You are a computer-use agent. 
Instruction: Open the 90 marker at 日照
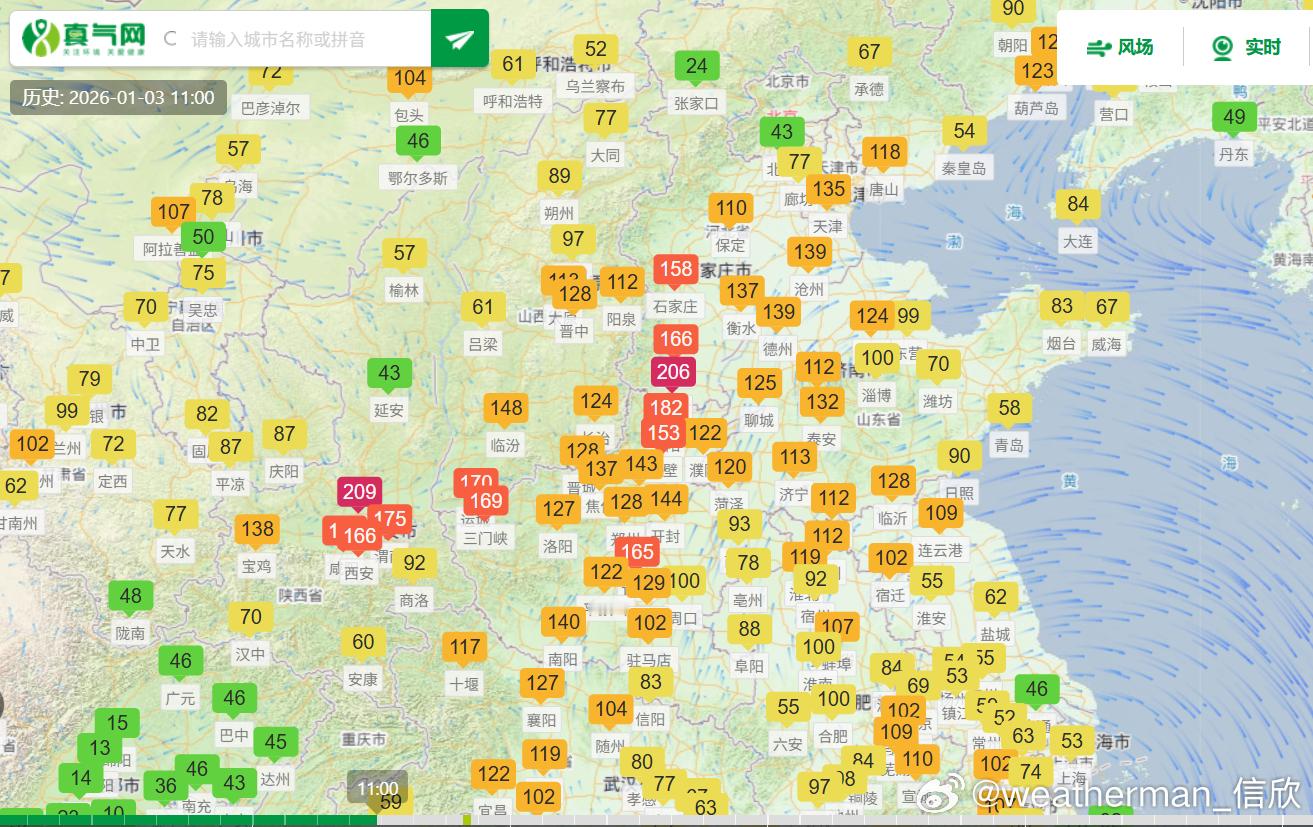tap(959, 458)
